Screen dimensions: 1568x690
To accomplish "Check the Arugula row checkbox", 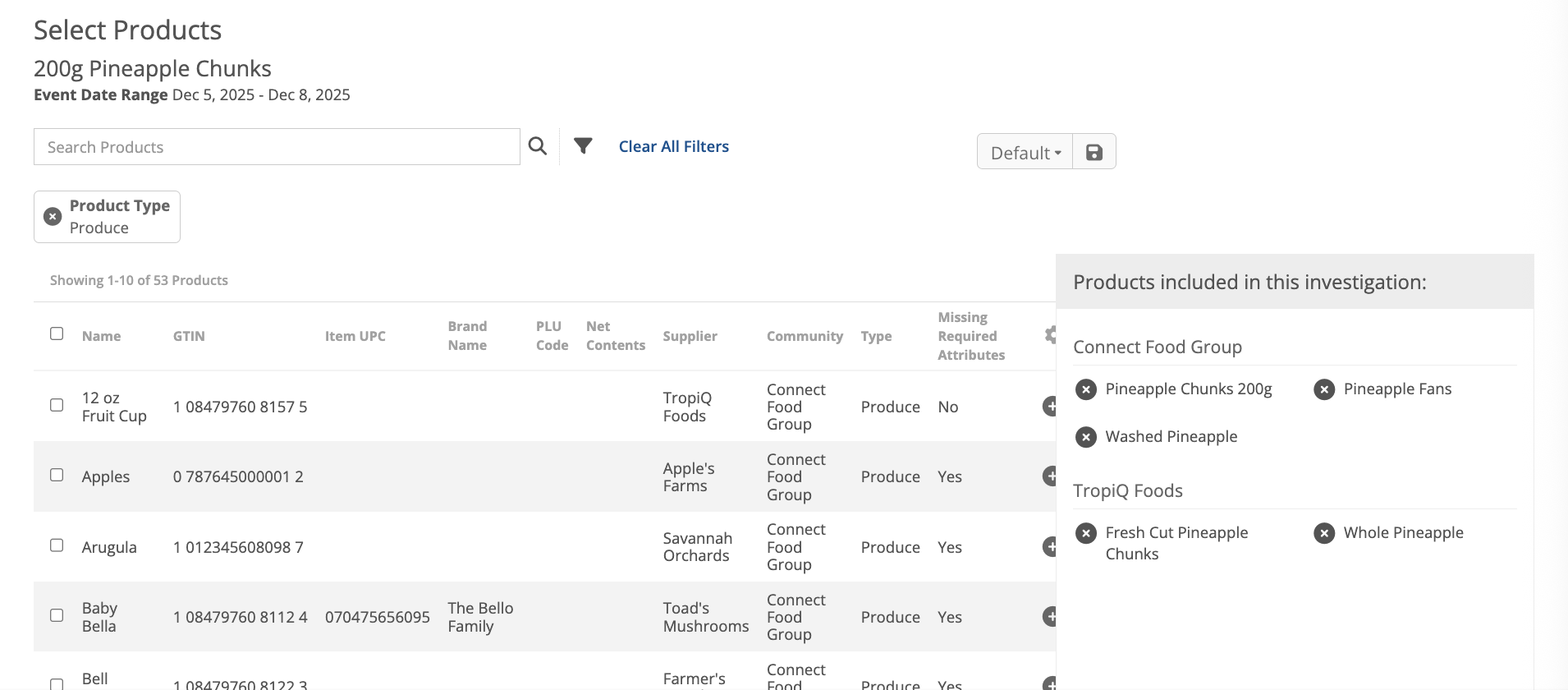I will tap(57, 545).
